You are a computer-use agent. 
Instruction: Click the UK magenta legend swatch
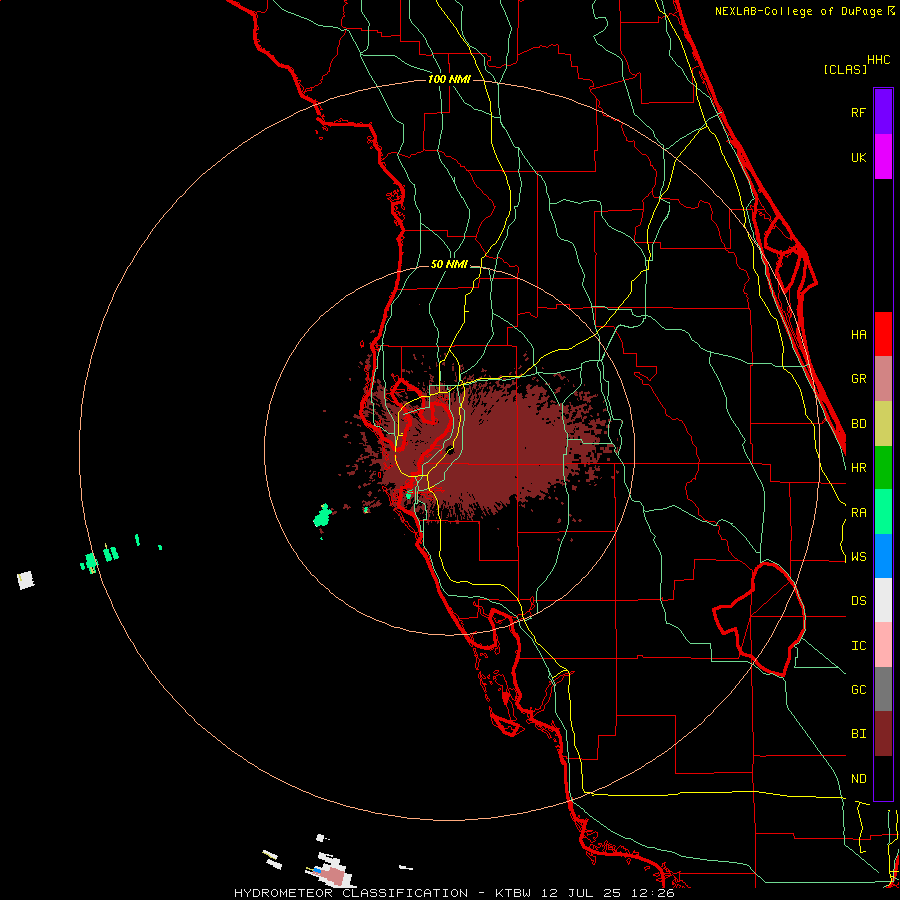[x=883, y=156]
